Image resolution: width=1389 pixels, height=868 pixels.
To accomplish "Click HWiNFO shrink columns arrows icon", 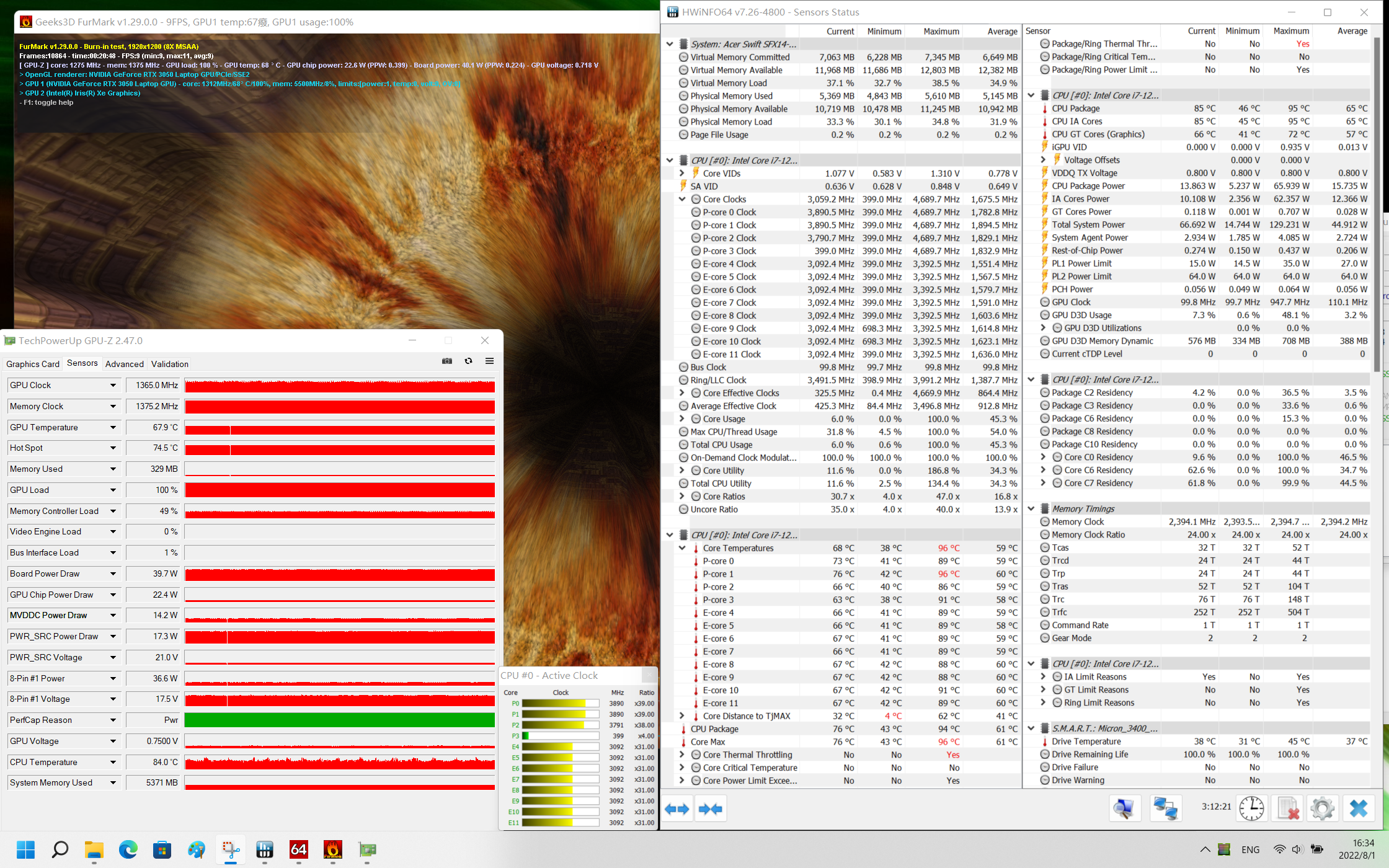I will 710,809.
